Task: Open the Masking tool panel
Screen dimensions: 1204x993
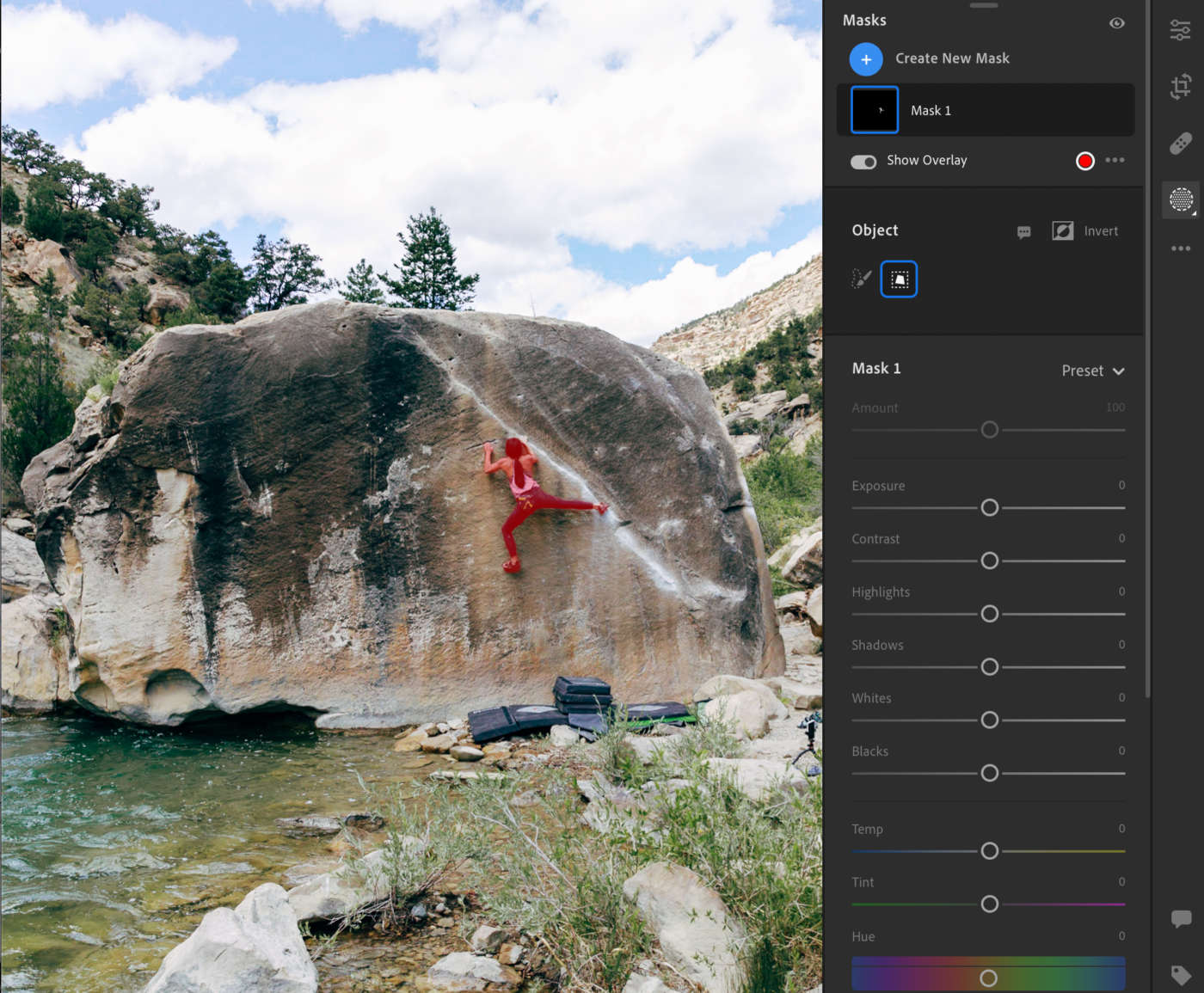Action: [1181, 199]
